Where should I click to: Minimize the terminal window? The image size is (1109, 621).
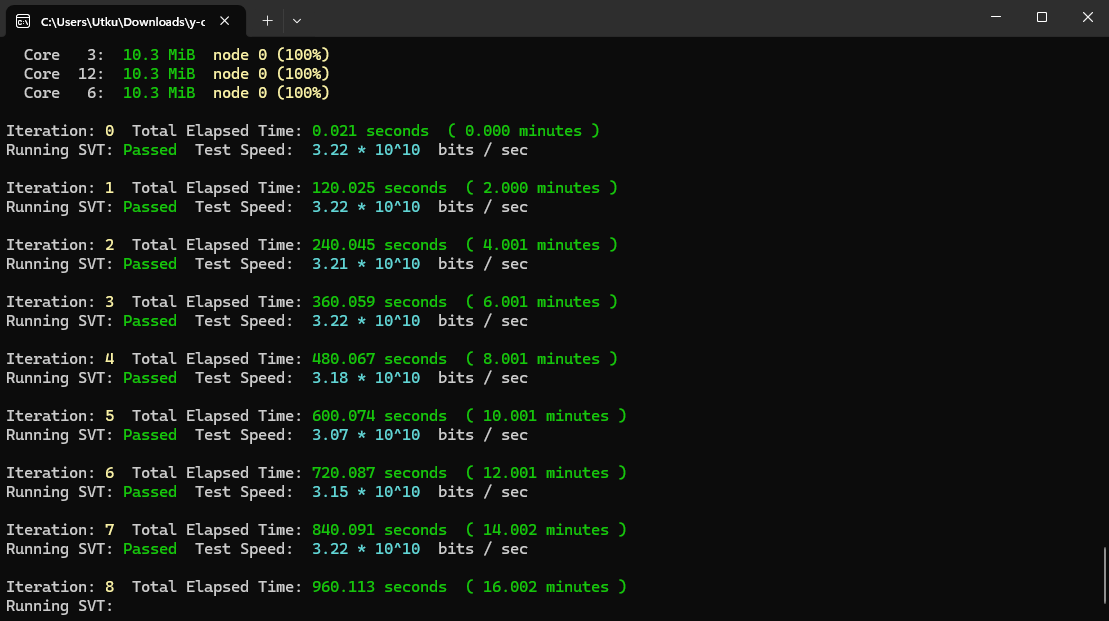[996, 17]
